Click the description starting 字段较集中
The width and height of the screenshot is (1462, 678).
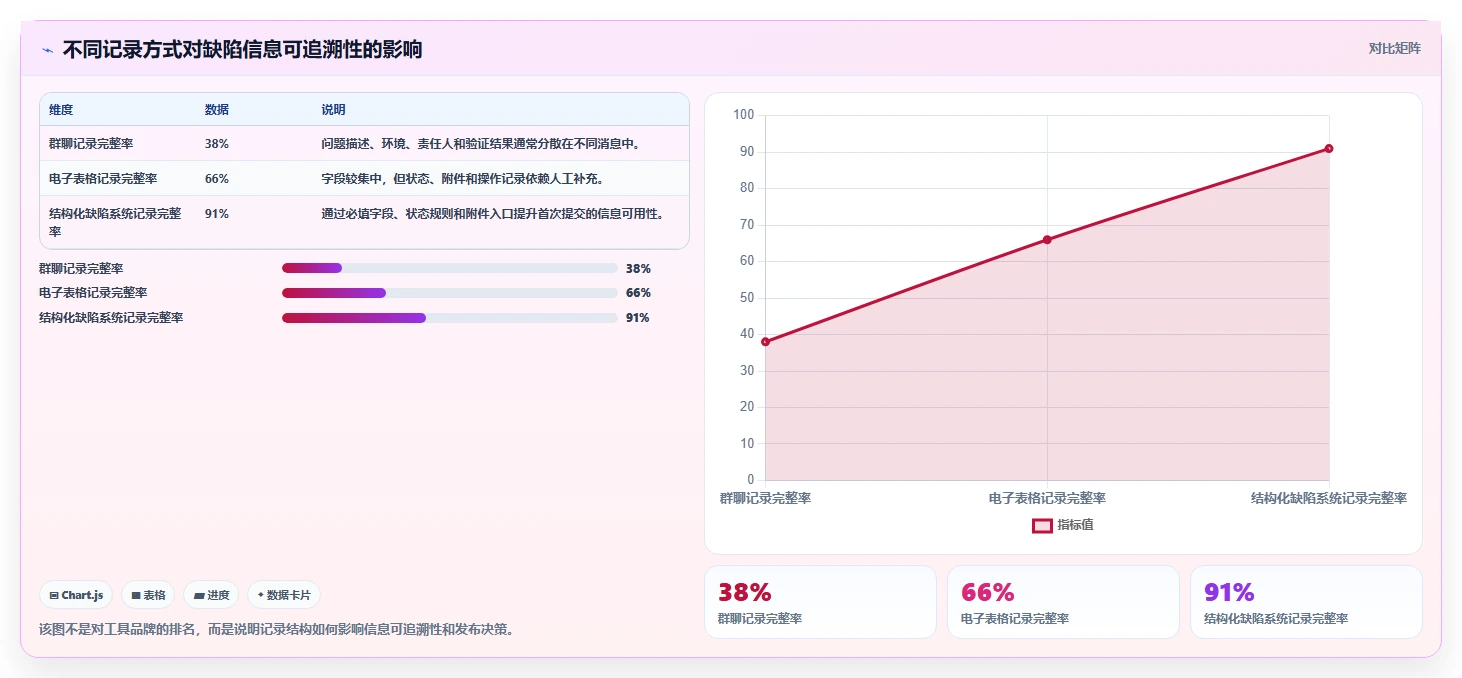click(x=462, y=179)
